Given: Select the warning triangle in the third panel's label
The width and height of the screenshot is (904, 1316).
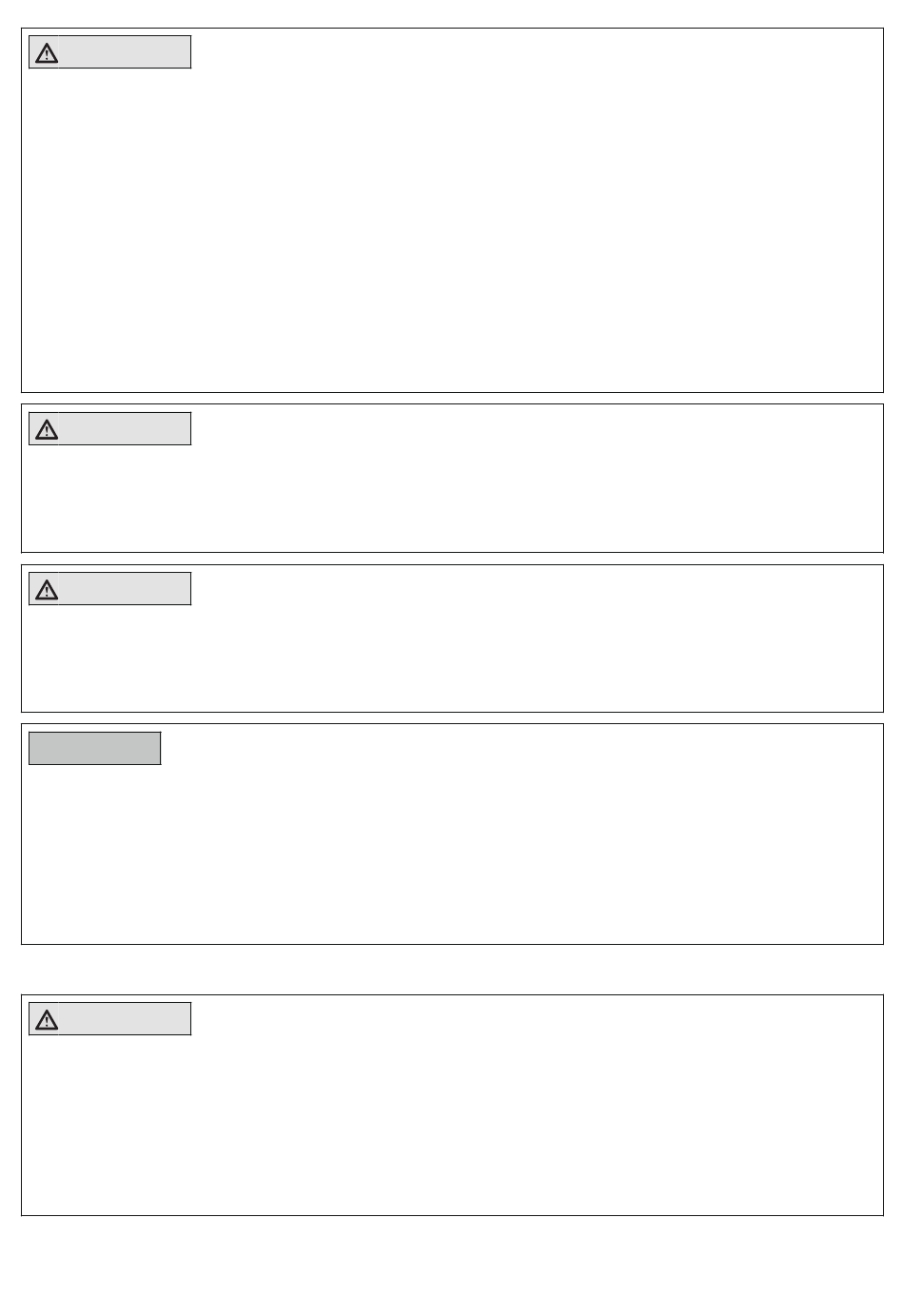Looking at the screenshot, I should (x=47, y=590).
